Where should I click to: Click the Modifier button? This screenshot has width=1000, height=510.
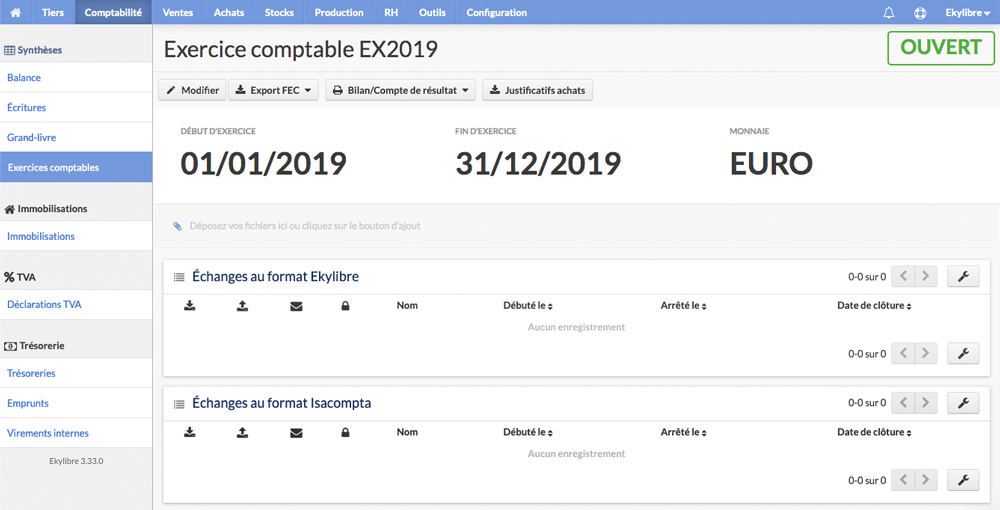(x=193, y=90)
